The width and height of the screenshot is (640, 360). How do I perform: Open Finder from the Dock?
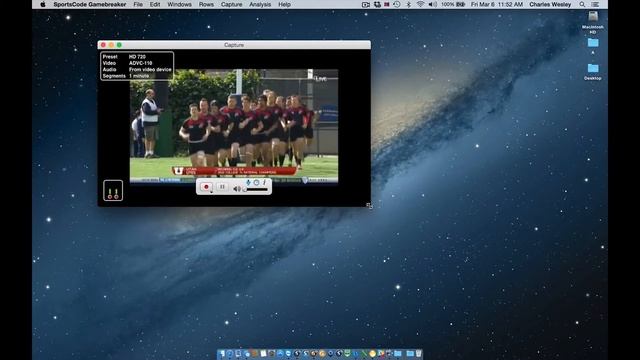tap(222, 353)
